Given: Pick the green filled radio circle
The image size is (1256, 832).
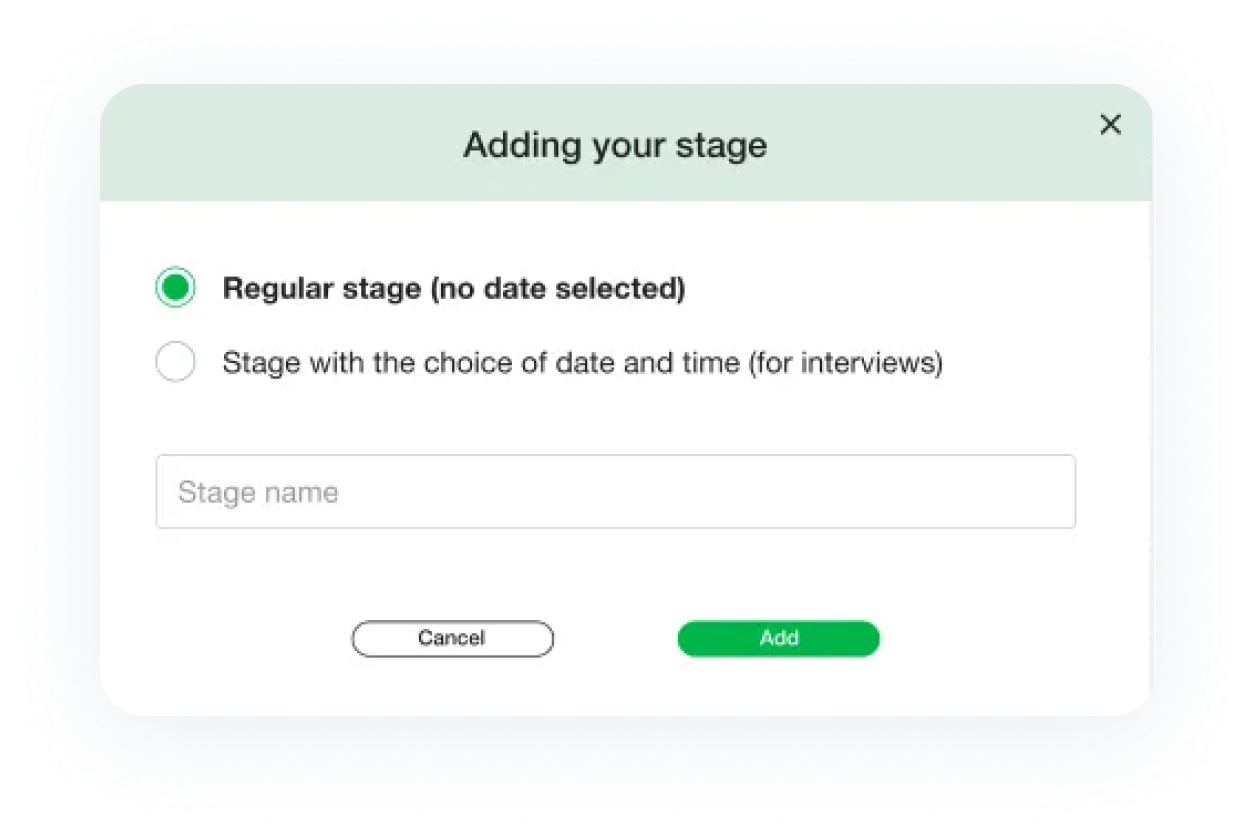Looking at the screenshot, I should (176, 289).
